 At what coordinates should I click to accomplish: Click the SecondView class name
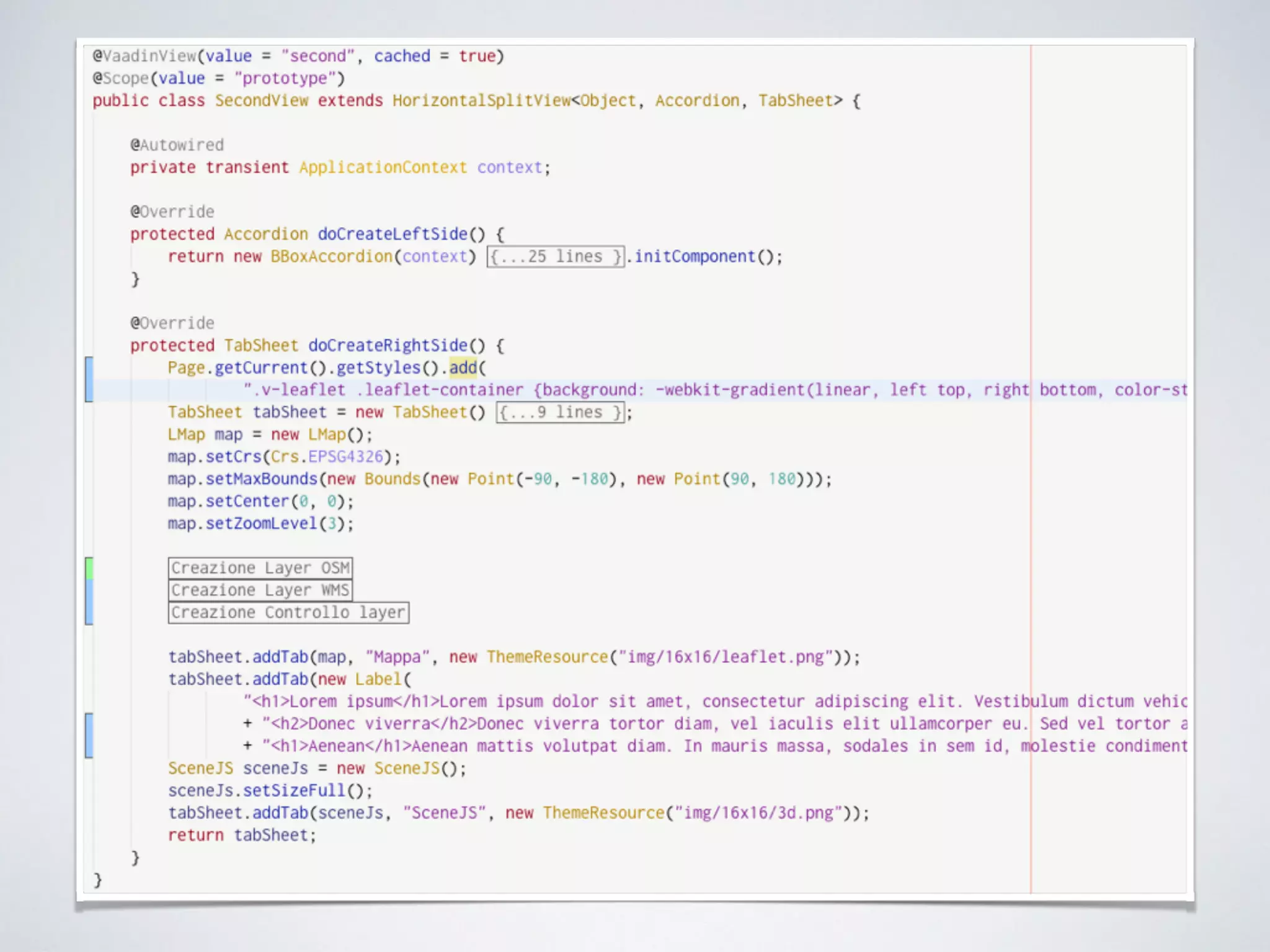coord(261,100)
